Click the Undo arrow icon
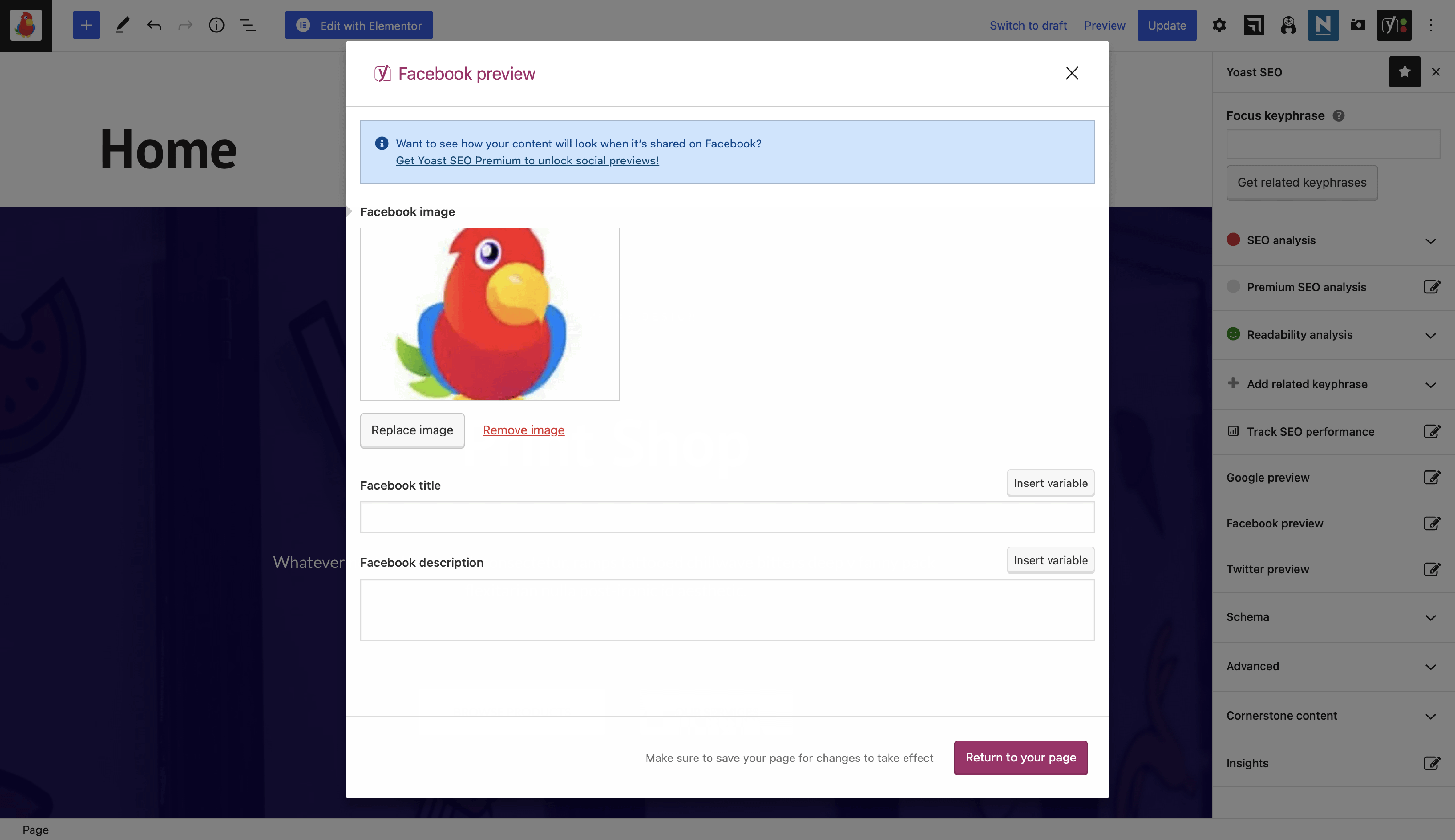Screen dimensions: 1455x840 point(153,25)
